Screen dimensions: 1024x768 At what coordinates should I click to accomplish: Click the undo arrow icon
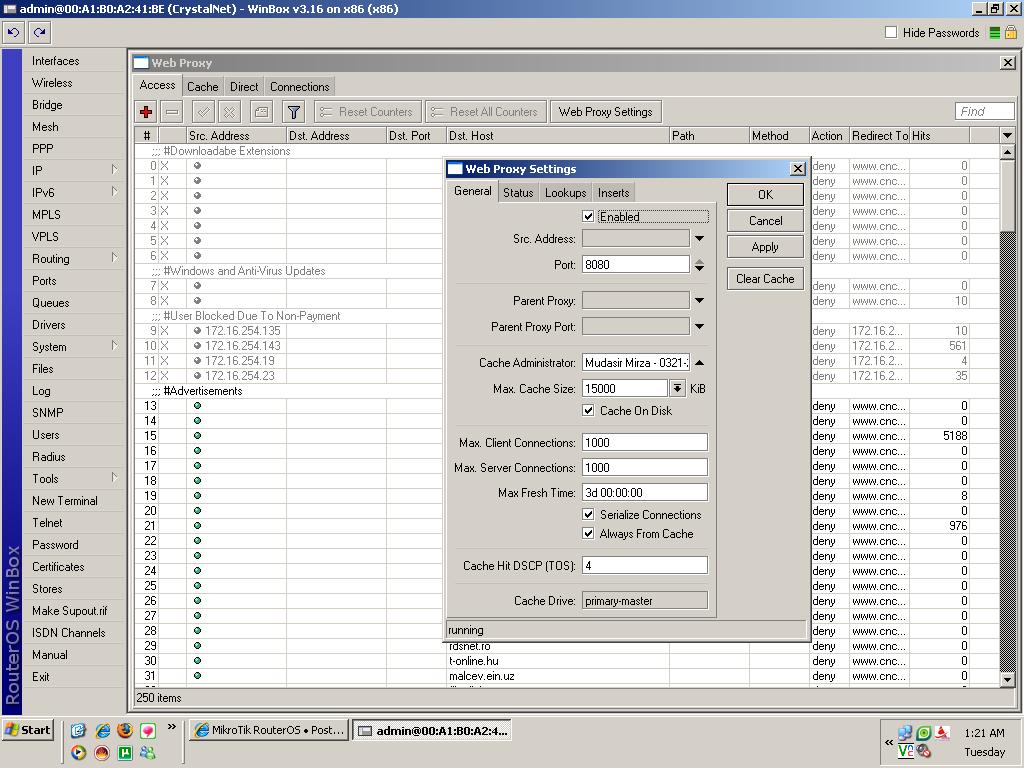coord(13,32)
